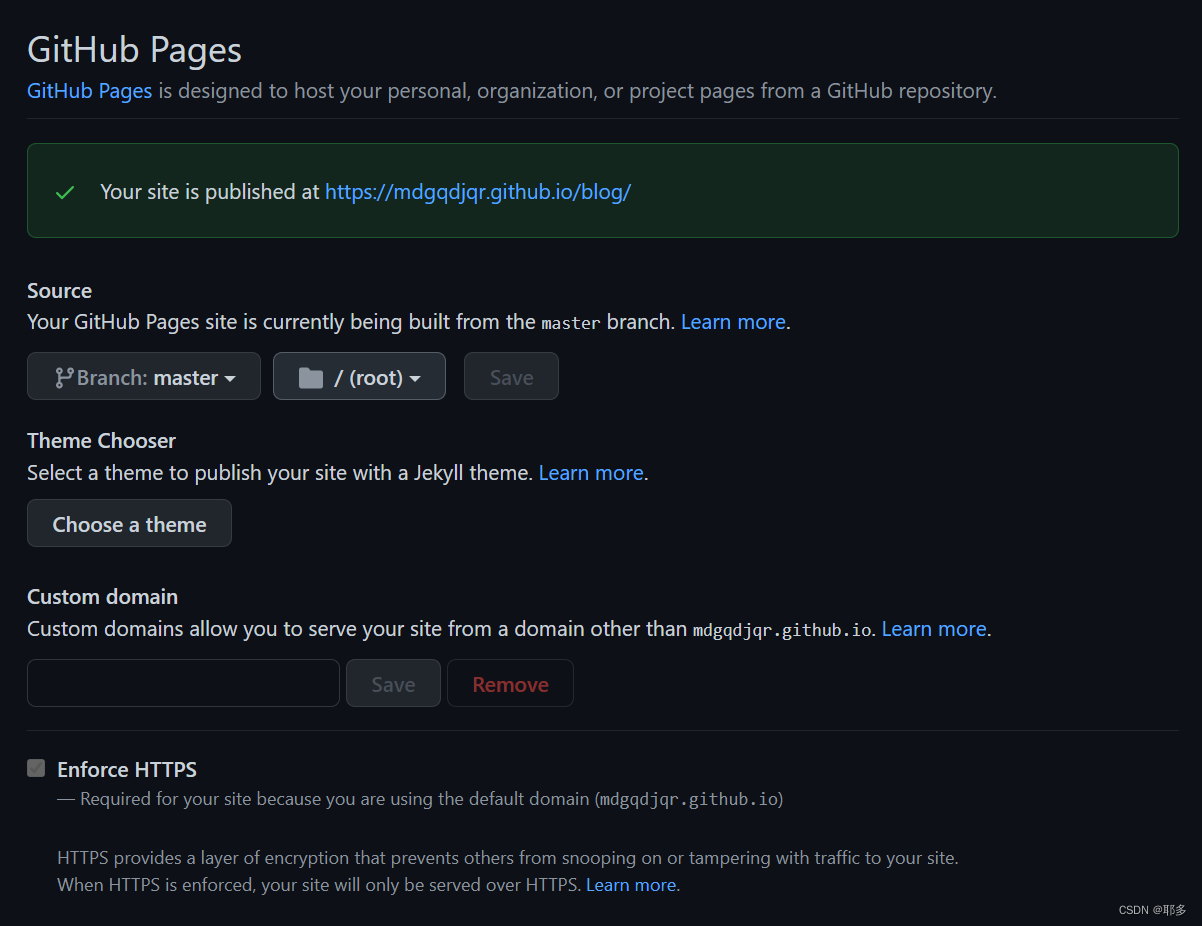This screenshot has width=1202, height=926.
Task: Open Learn more link for Custom domain
Action: point(934,629)
